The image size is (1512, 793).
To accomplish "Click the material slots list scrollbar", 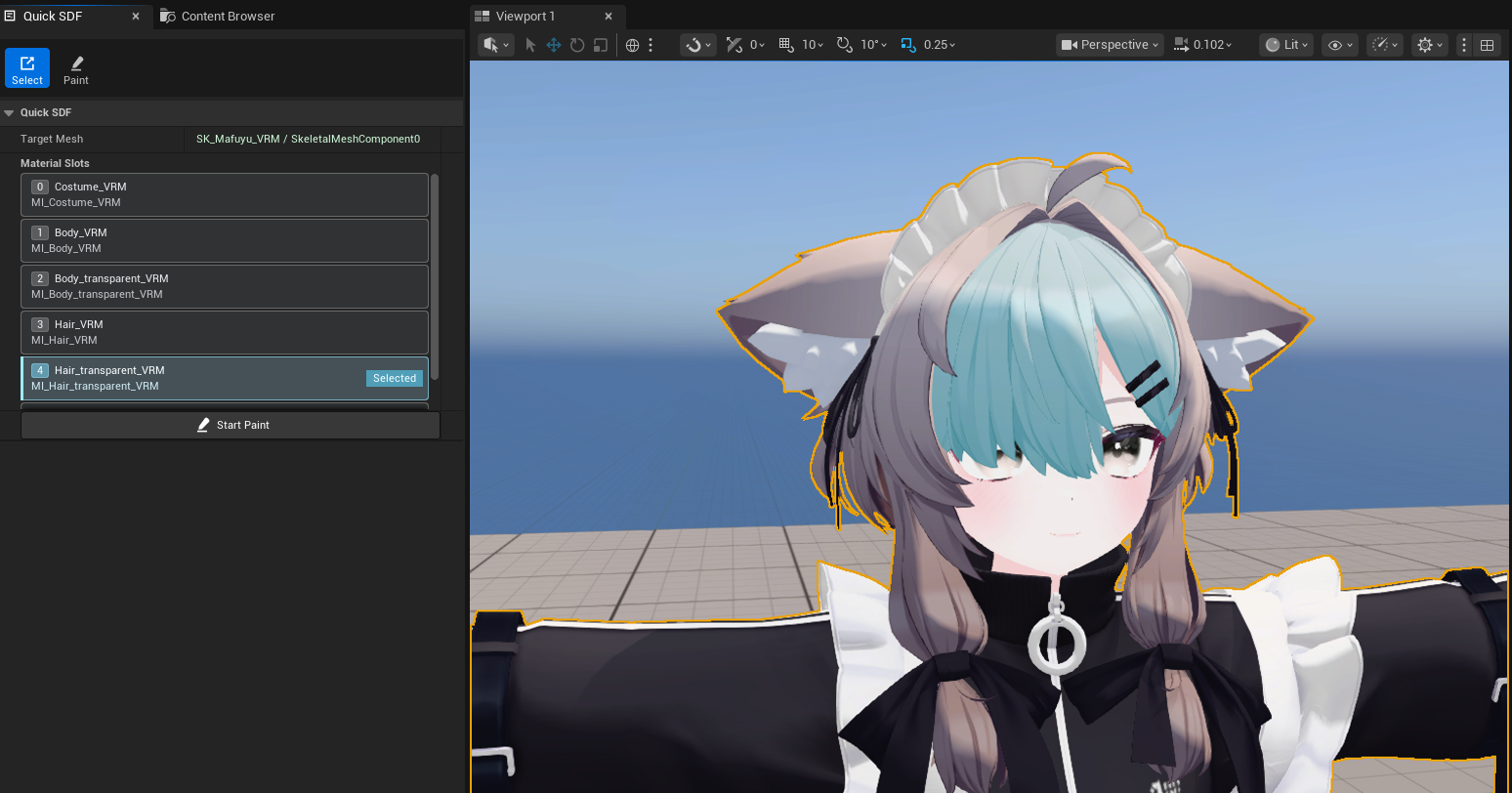I will 435,276.
